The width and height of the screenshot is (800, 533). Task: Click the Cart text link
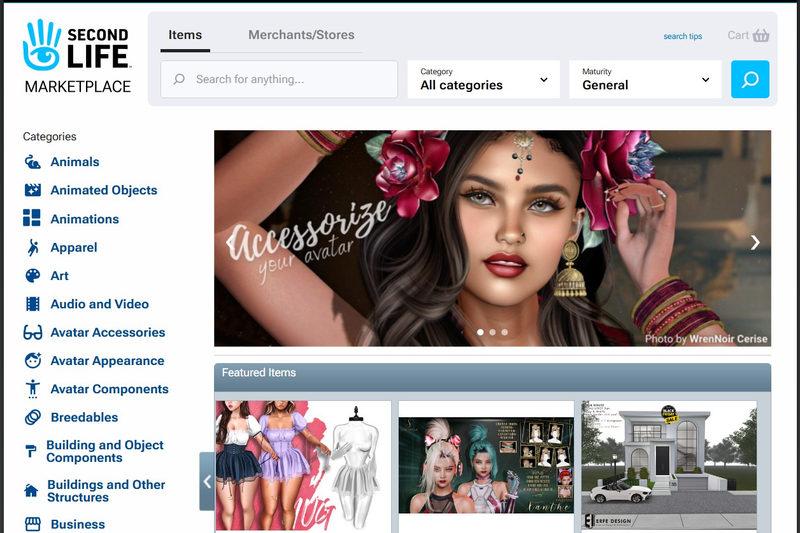tap(738, 35)
